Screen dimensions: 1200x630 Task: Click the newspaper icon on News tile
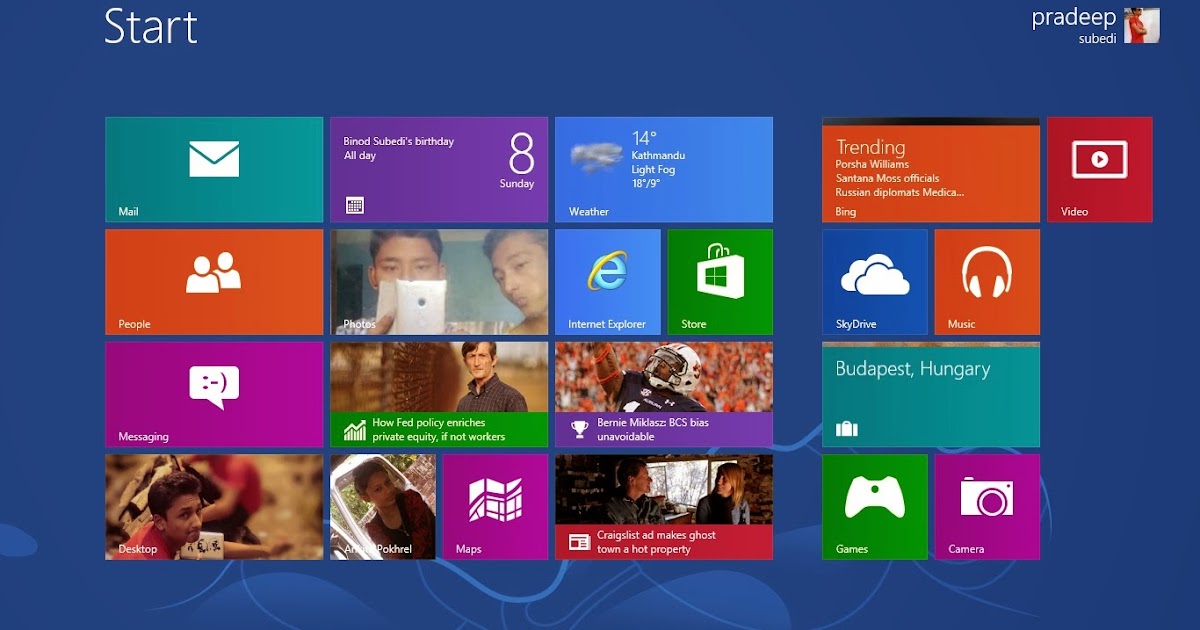click(579, 542)
